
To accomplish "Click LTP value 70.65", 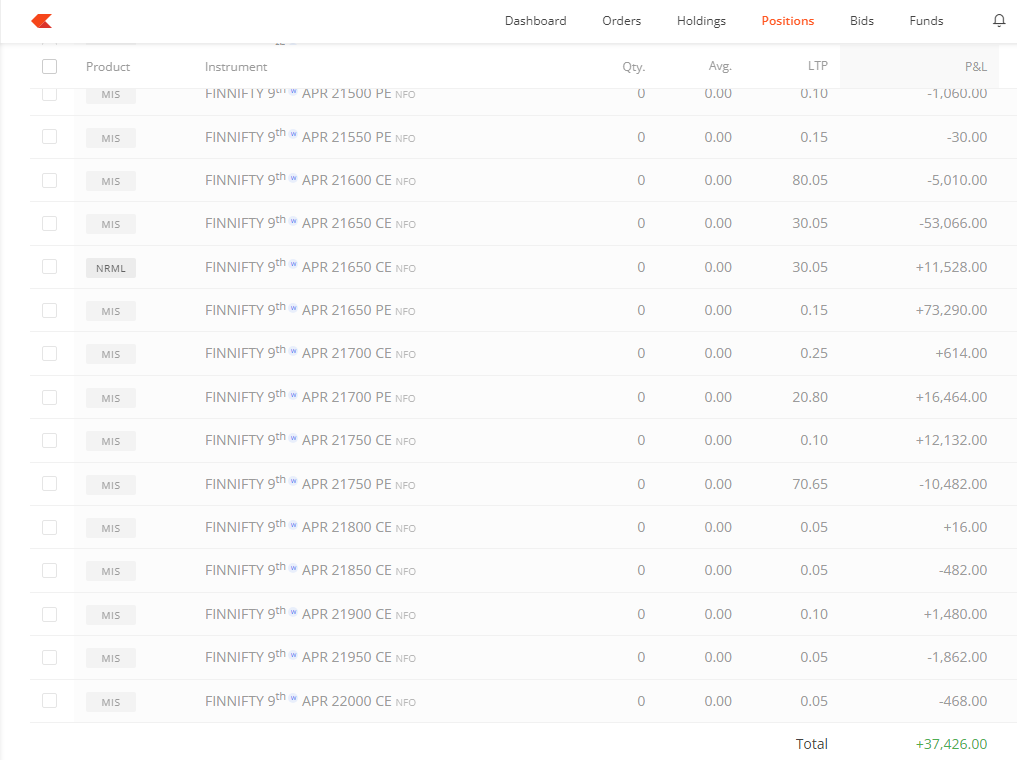I will [809, 484].
